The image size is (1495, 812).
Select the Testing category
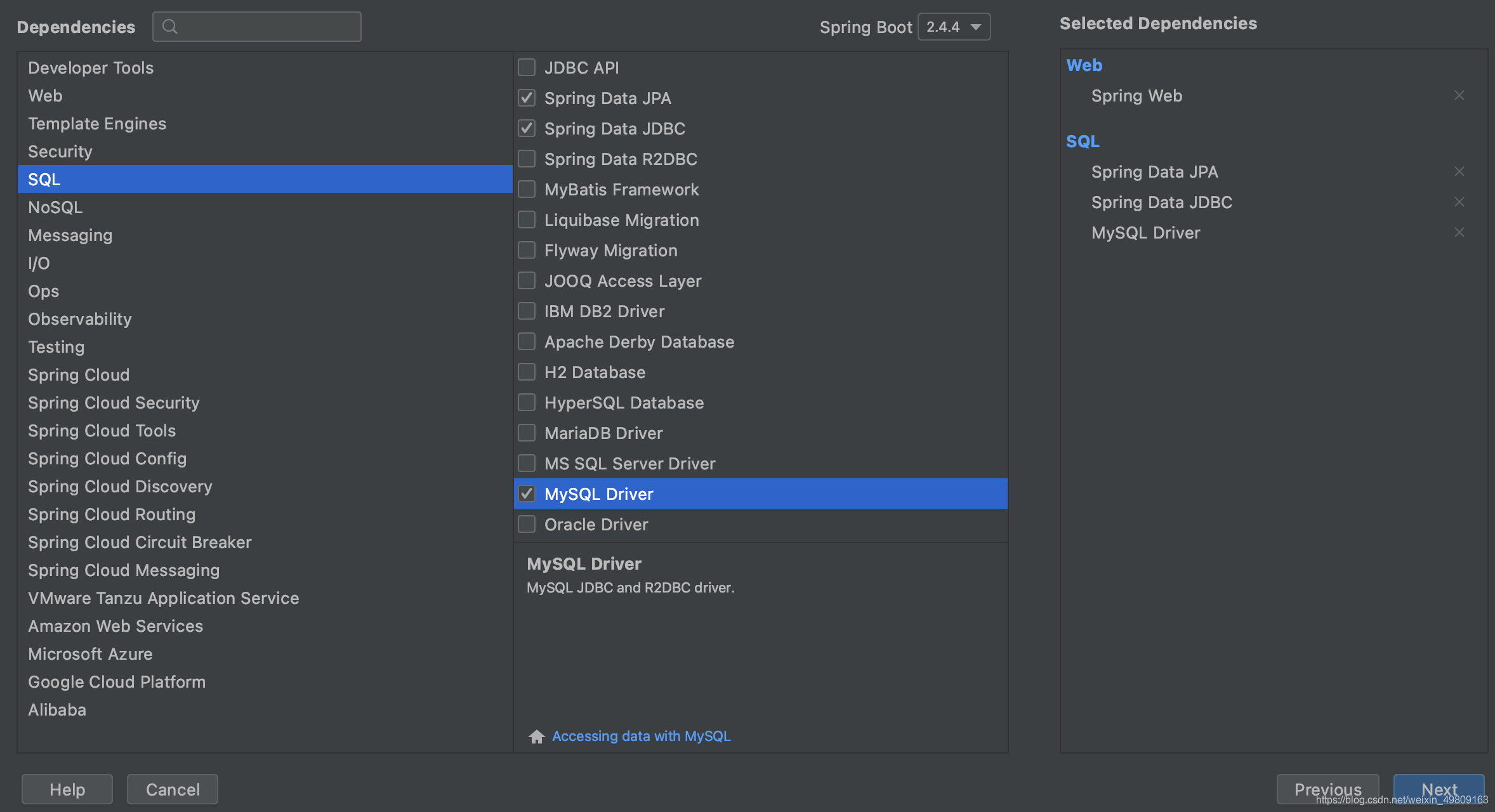[265, 346]
